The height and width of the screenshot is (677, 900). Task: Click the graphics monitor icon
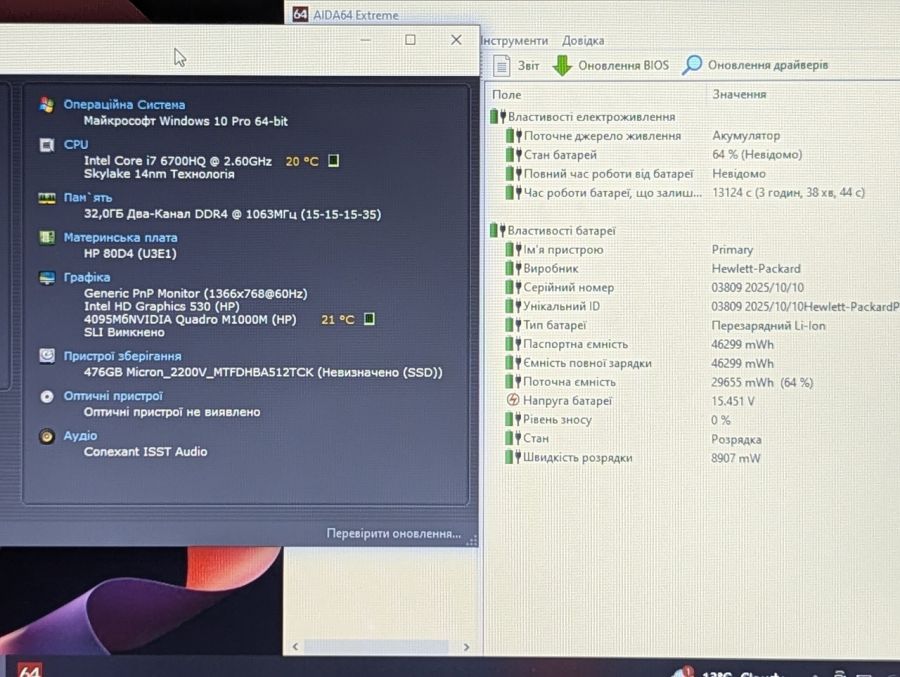pyautogui.click(x=46, y=278)
